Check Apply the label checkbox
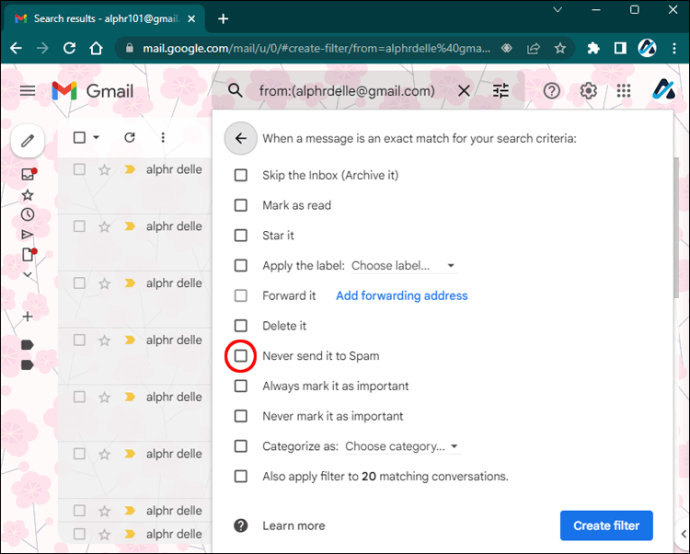Viewport: 690px width, 554px height. click(x=241, y=265)
